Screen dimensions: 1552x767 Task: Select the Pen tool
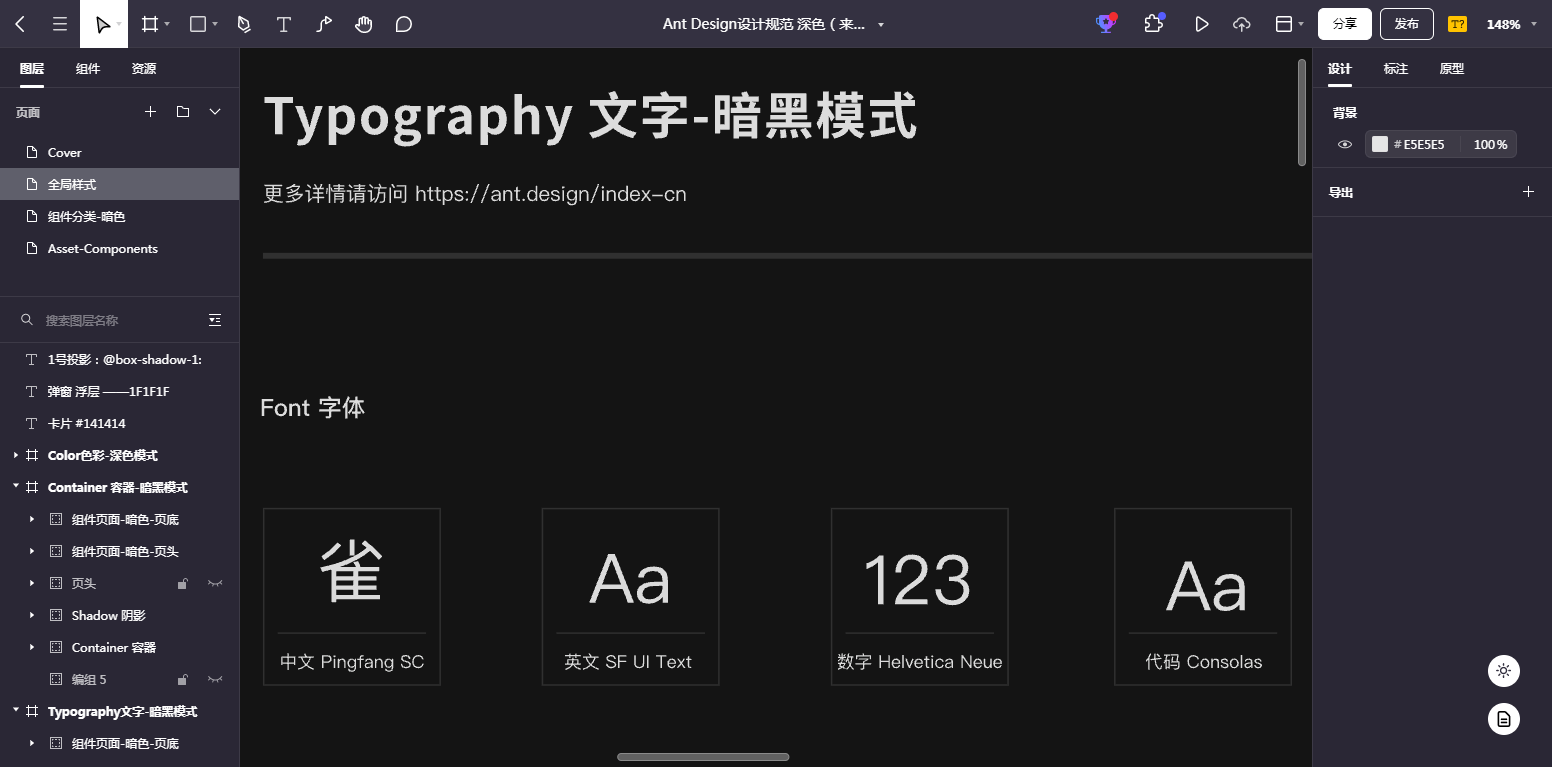tap(244, 24)
